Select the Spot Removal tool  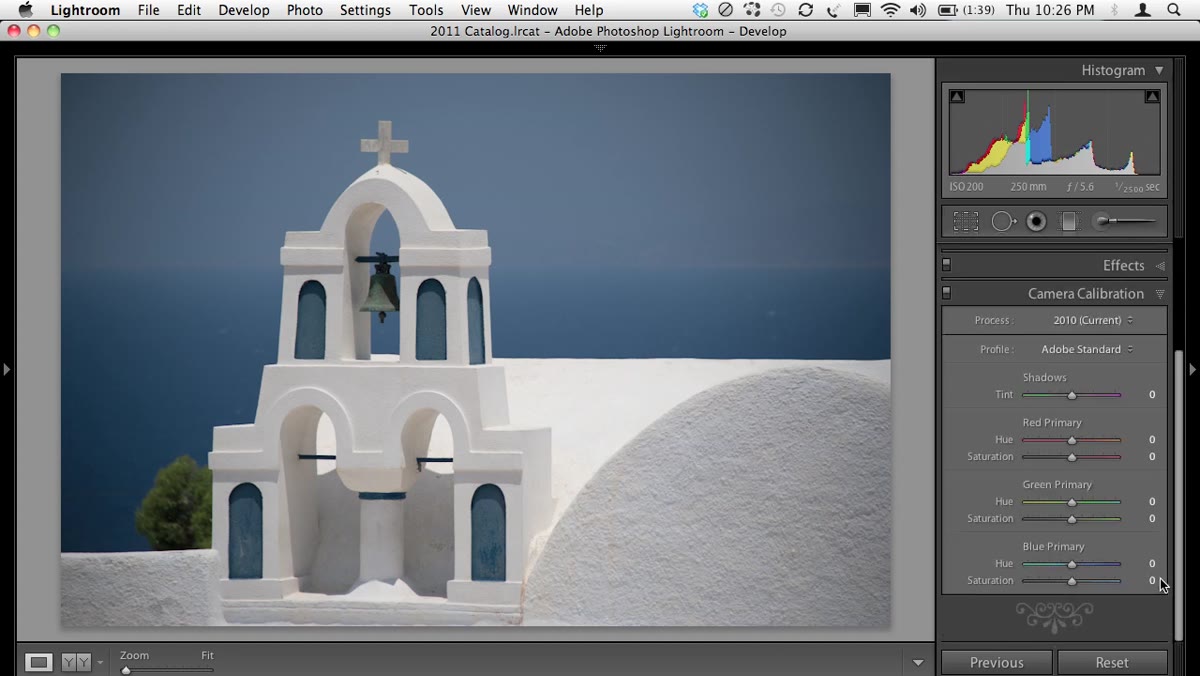[x=1003, y=222]
